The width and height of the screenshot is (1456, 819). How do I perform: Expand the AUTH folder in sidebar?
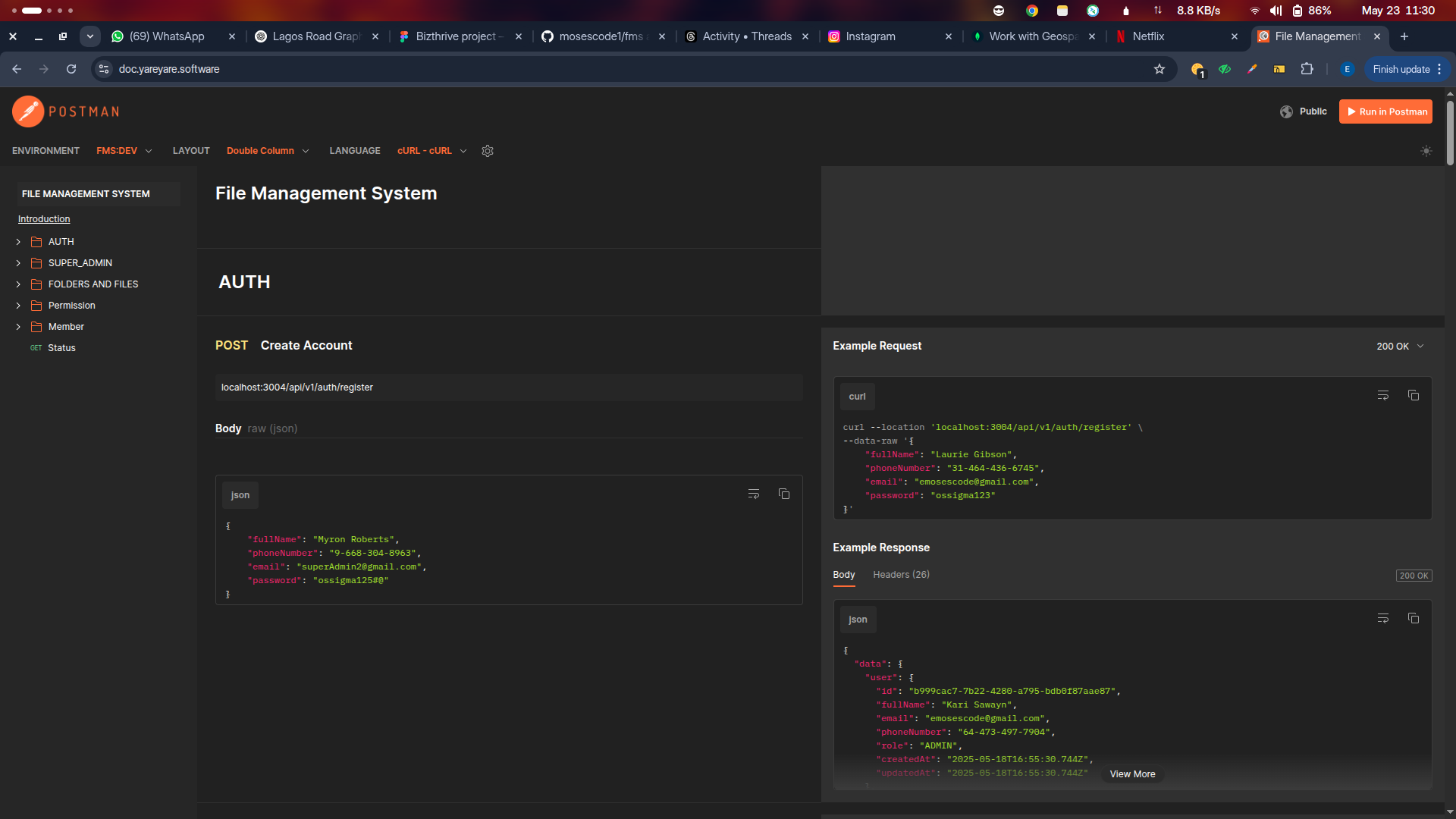tap(18, 241)
